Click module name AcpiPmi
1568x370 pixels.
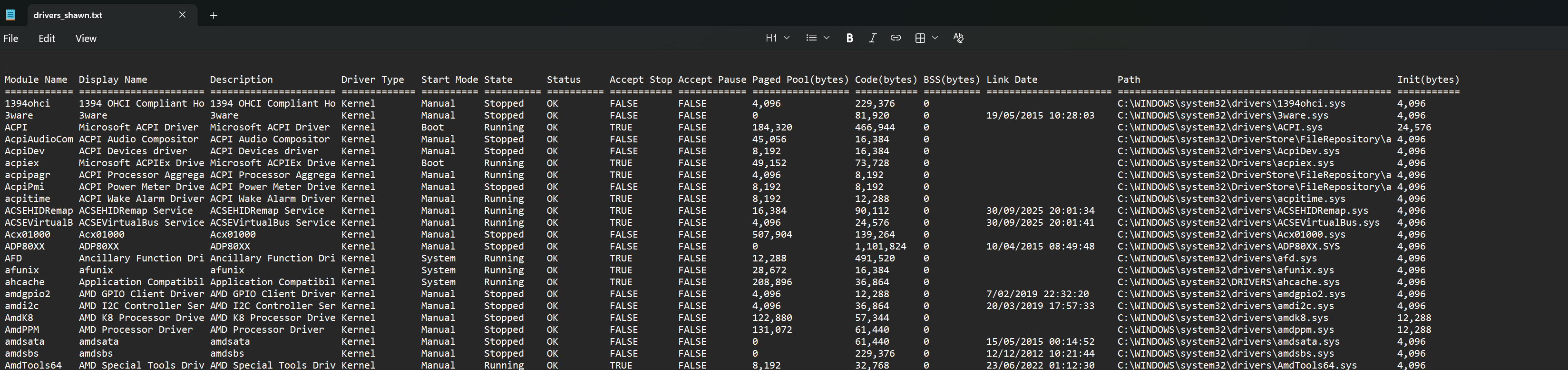(x=24, y=187)
